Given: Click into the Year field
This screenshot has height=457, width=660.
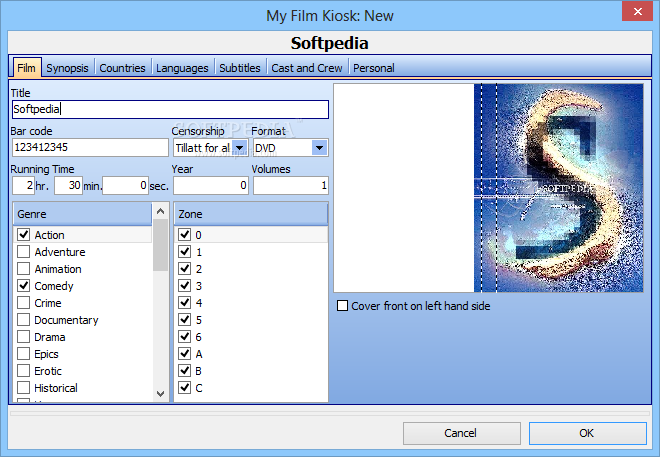Looking at the screenshot, I should coord(211,186).
